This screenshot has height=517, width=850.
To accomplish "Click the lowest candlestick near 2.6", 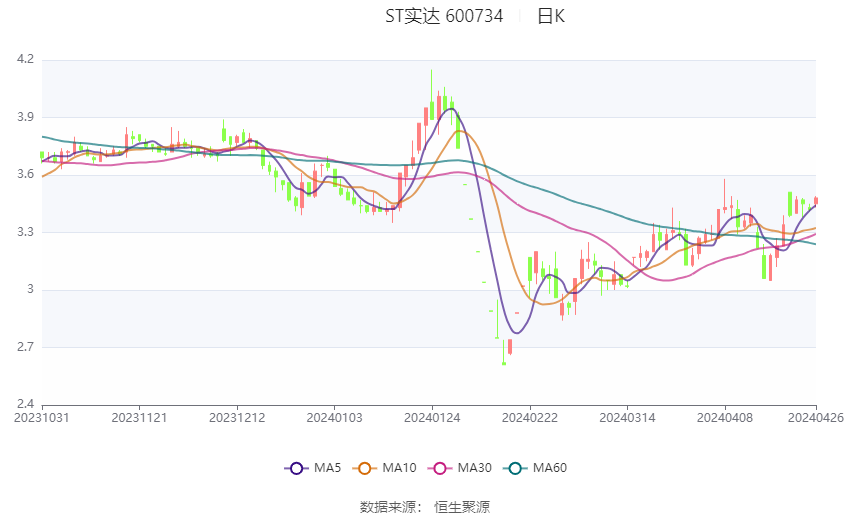I will [504, 352].
